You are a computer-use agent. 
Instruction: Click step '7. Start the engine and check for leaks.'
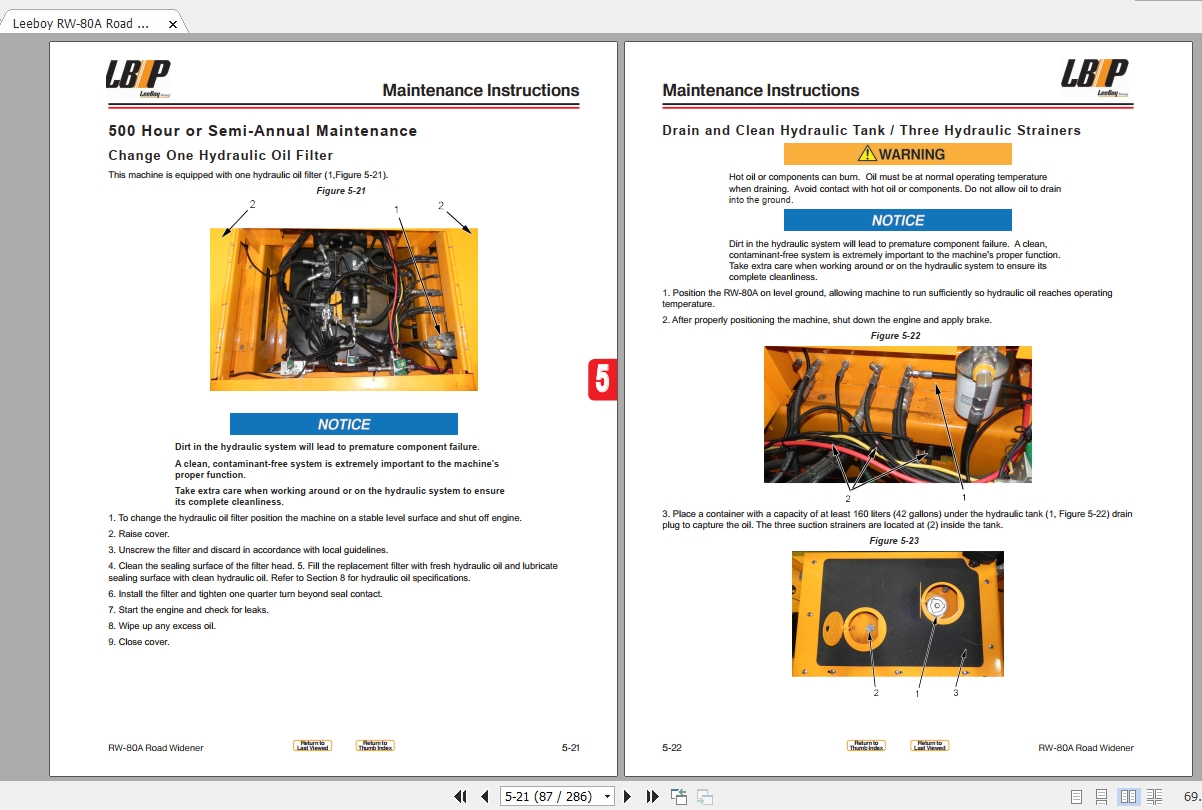(188, 610)
